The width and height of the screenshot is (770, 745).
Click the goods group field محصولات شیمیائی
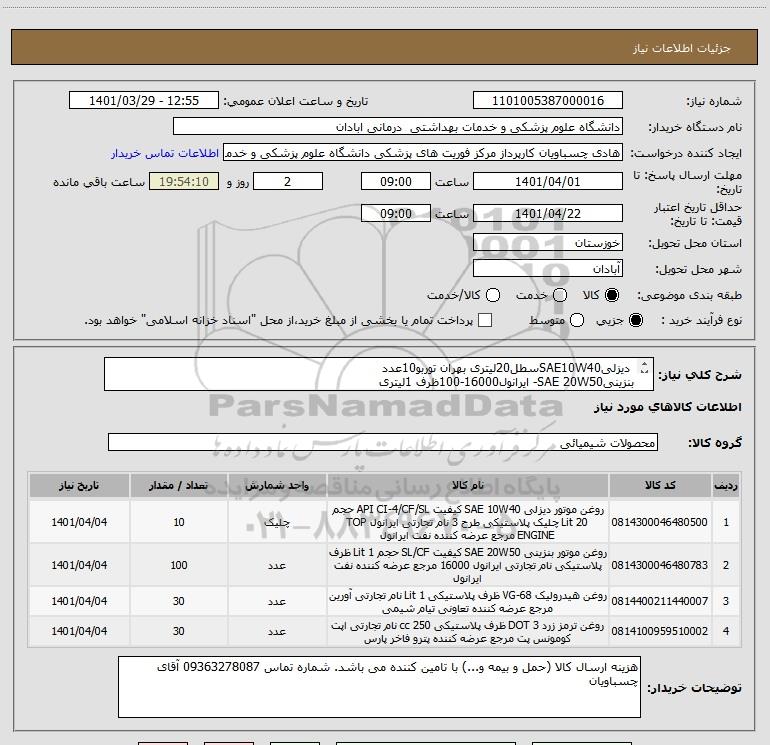383,442
